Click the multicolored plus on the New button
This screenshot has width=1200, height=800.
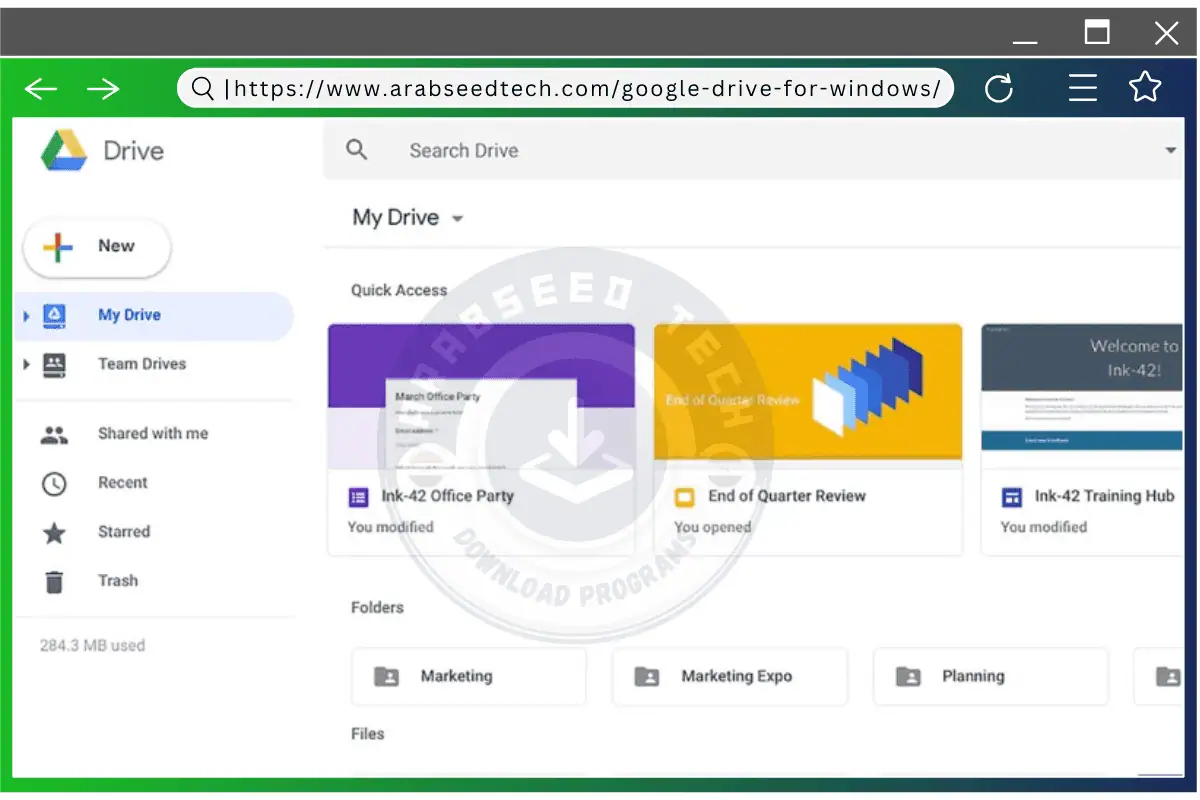[58, 245]
